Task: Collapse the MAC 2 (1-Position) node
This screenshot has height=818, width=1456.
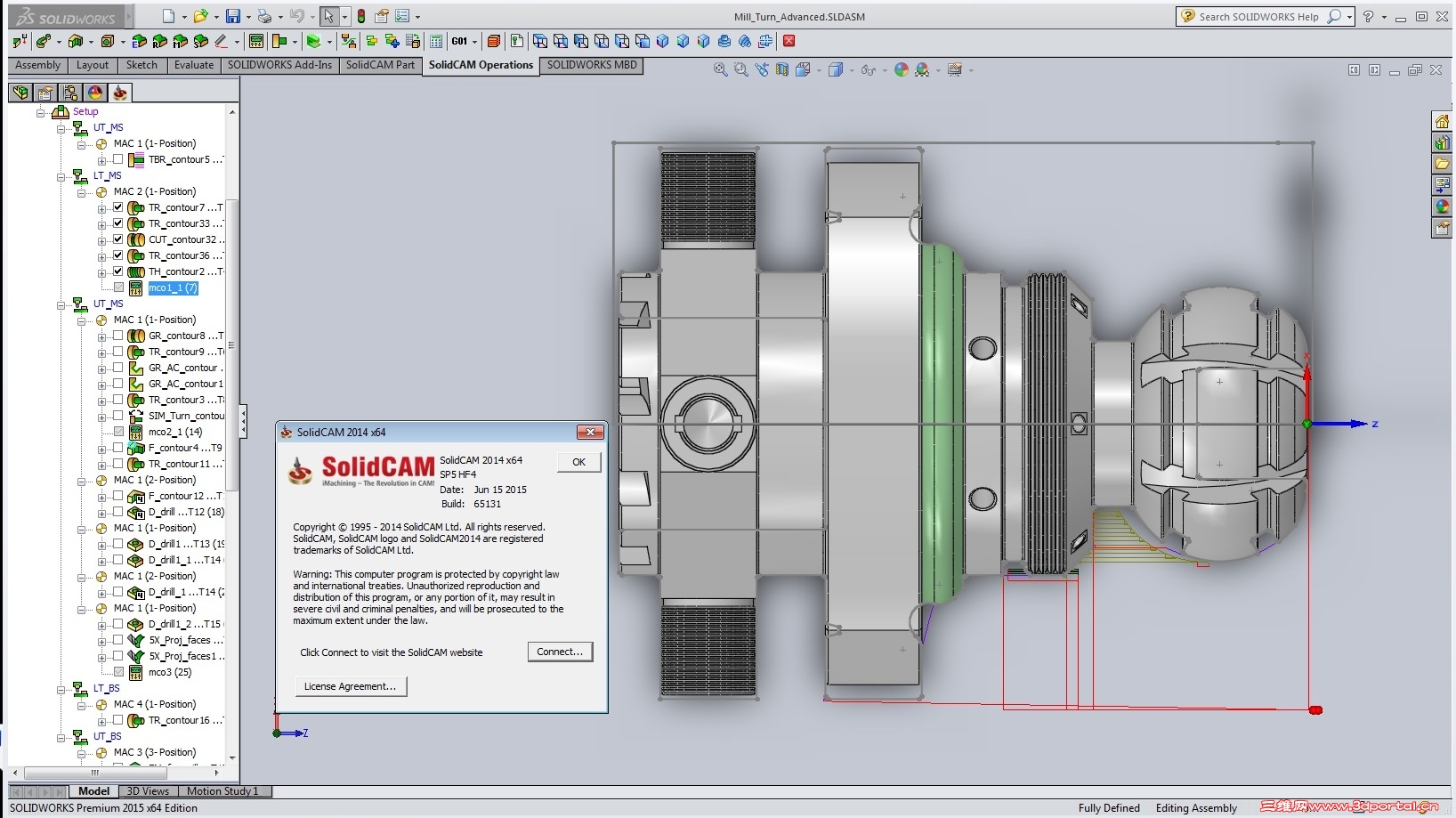Action: click(81, 192)
